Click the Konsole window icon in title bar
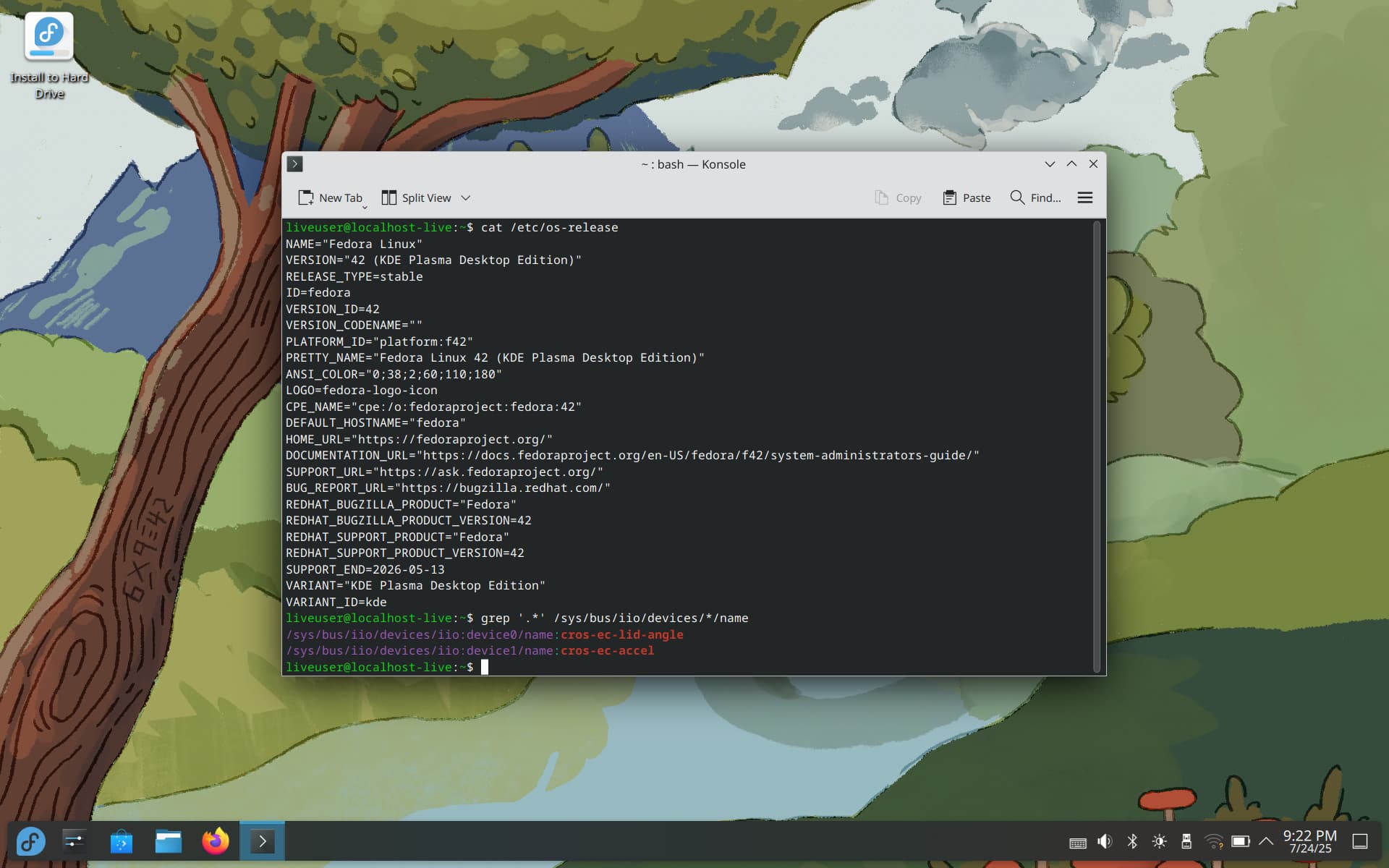 point(295,164)
